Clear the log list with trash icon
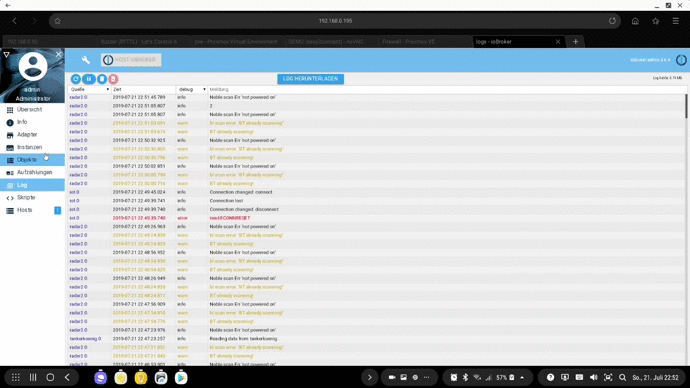The width and height of the screenshot is (690, 388). coord(102,79)
